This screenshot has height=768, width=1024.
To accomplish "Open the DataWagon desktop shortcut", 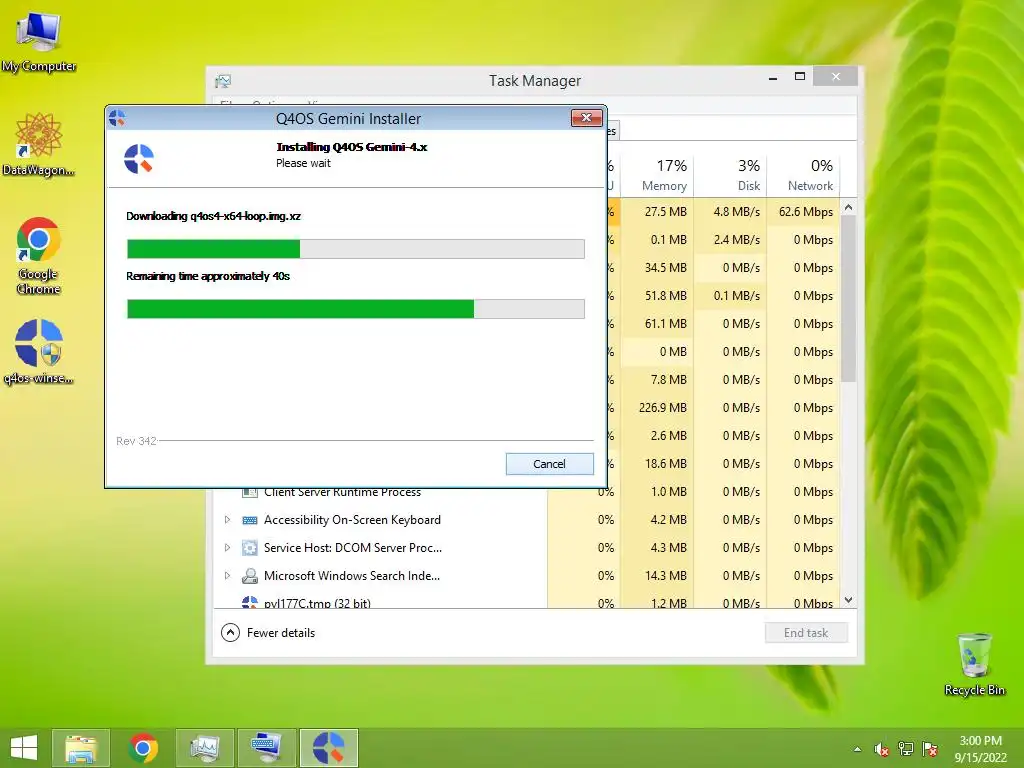I will coord(39,144).
